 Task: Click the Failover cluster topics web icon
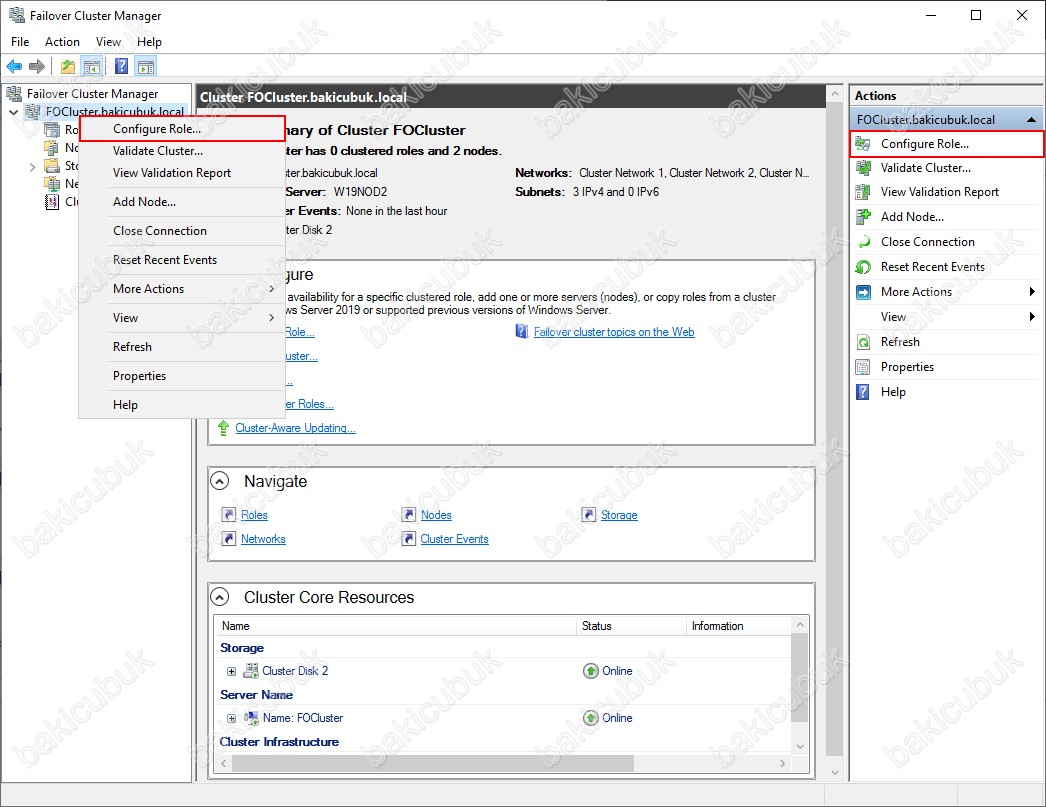522,331
